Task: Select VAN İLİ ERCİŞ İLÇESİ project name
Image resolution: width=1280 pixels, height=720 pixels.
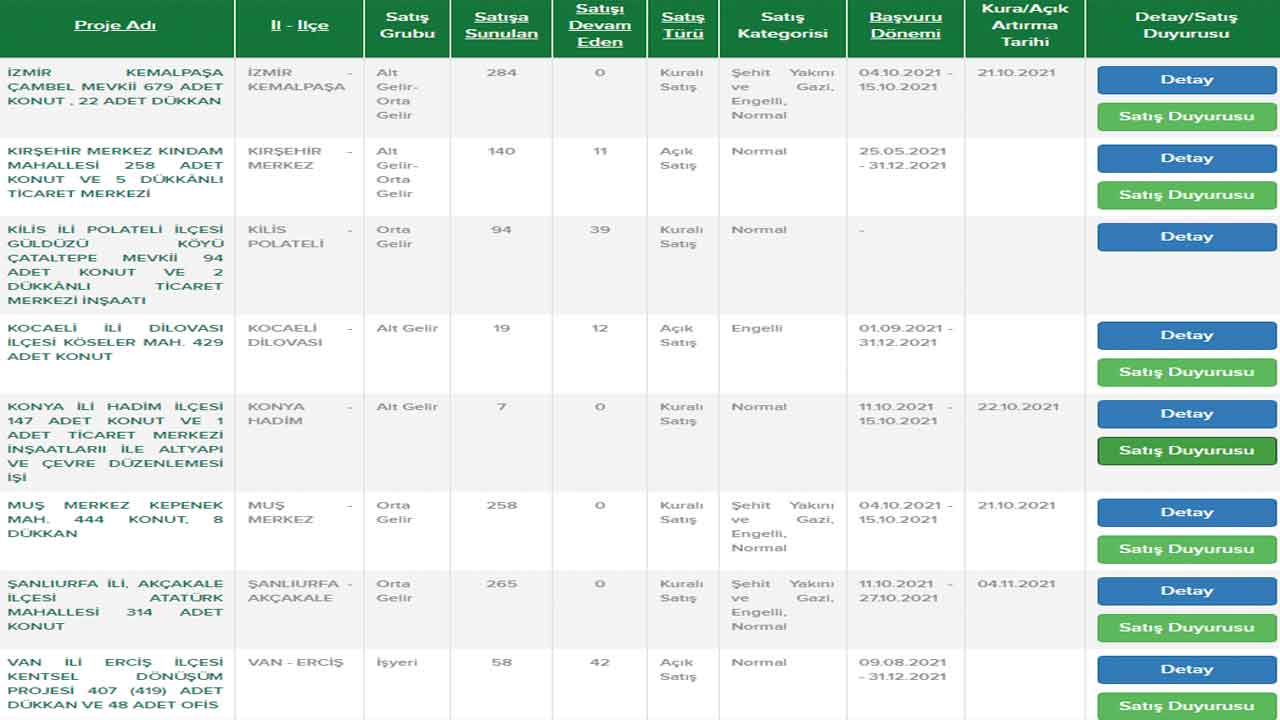Action: tap(115, 684)
